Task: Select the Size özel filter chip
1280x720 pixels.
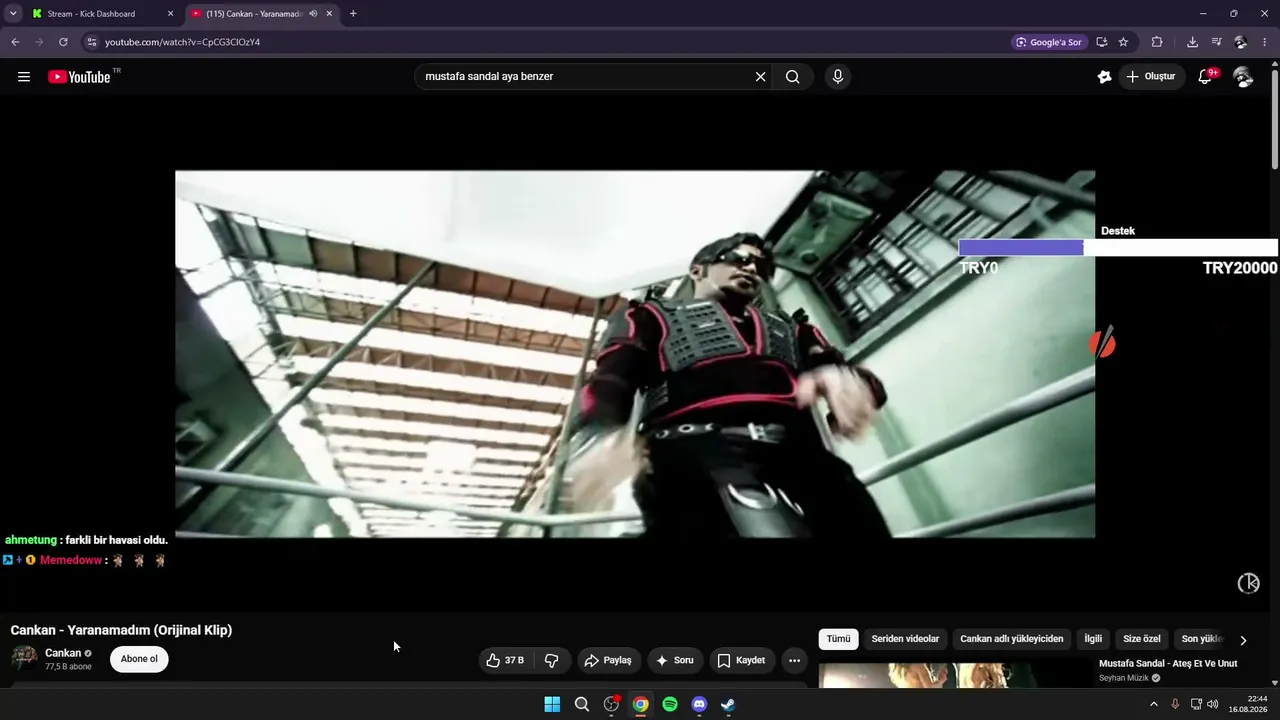Action: click(x=1142, y=639)
